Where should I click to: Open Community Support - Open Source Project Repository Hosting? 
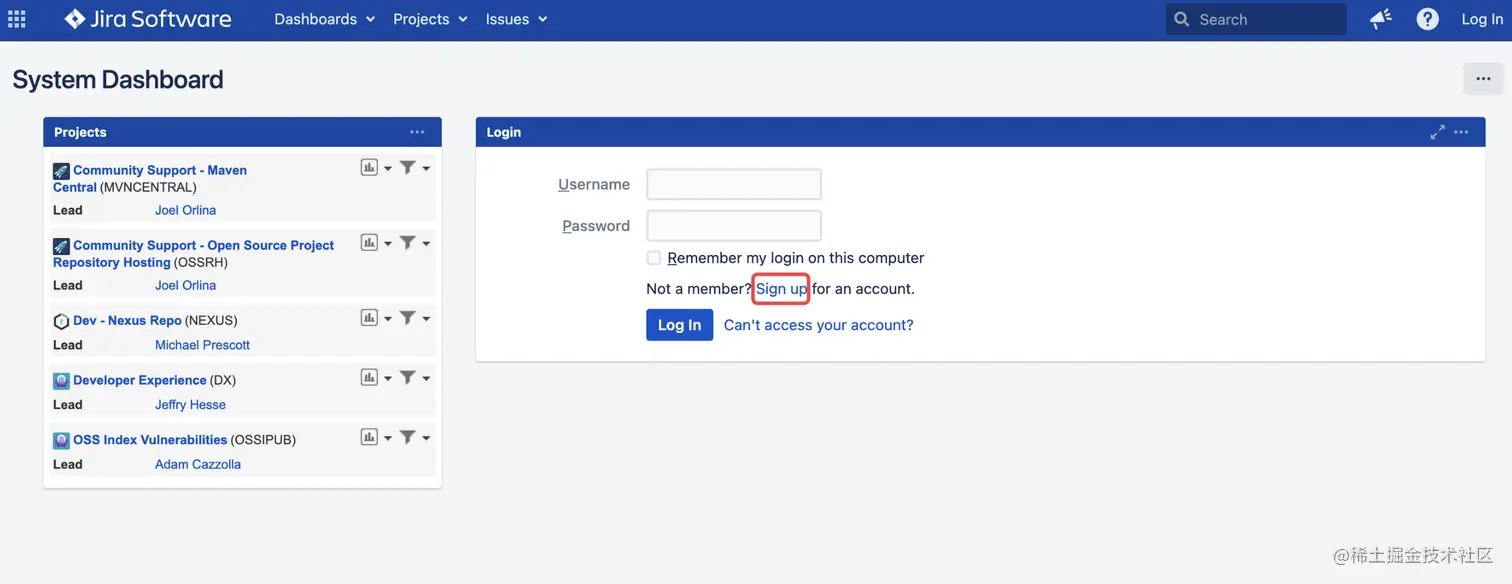(x=194, y=254)
